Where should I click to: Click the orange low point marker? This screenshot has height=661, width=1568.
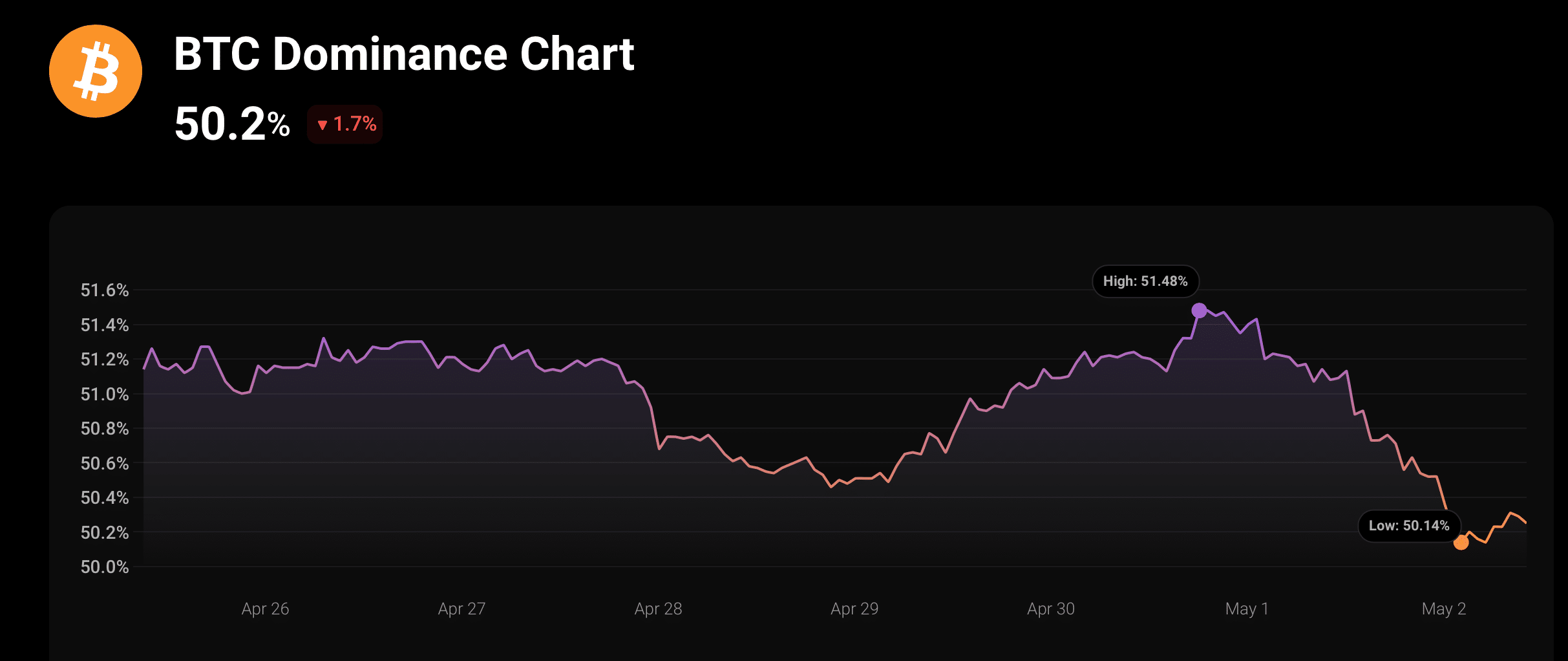click(1461, 543)
